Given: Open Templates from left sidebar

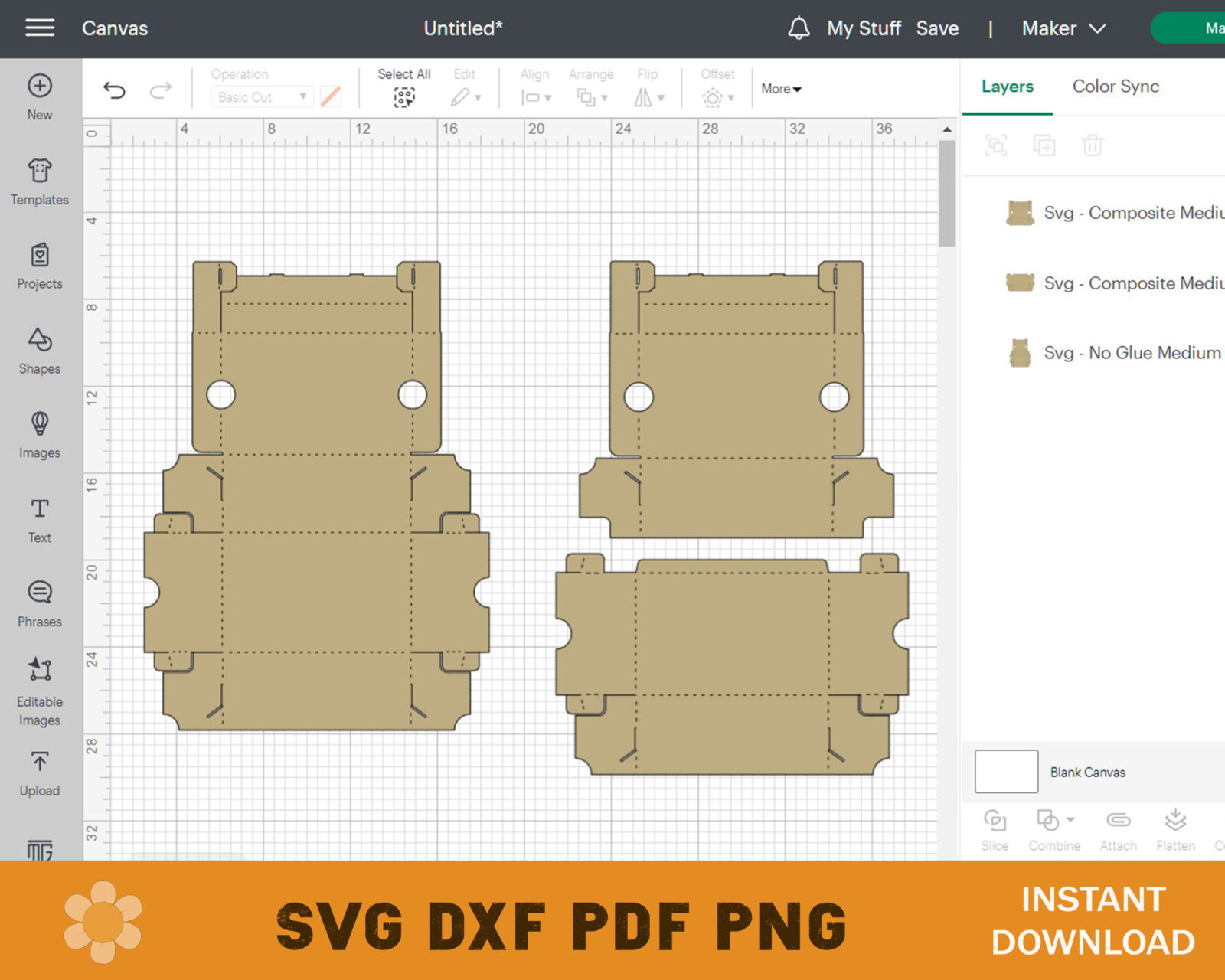Looking at the screenshot, I should [40, 181].
